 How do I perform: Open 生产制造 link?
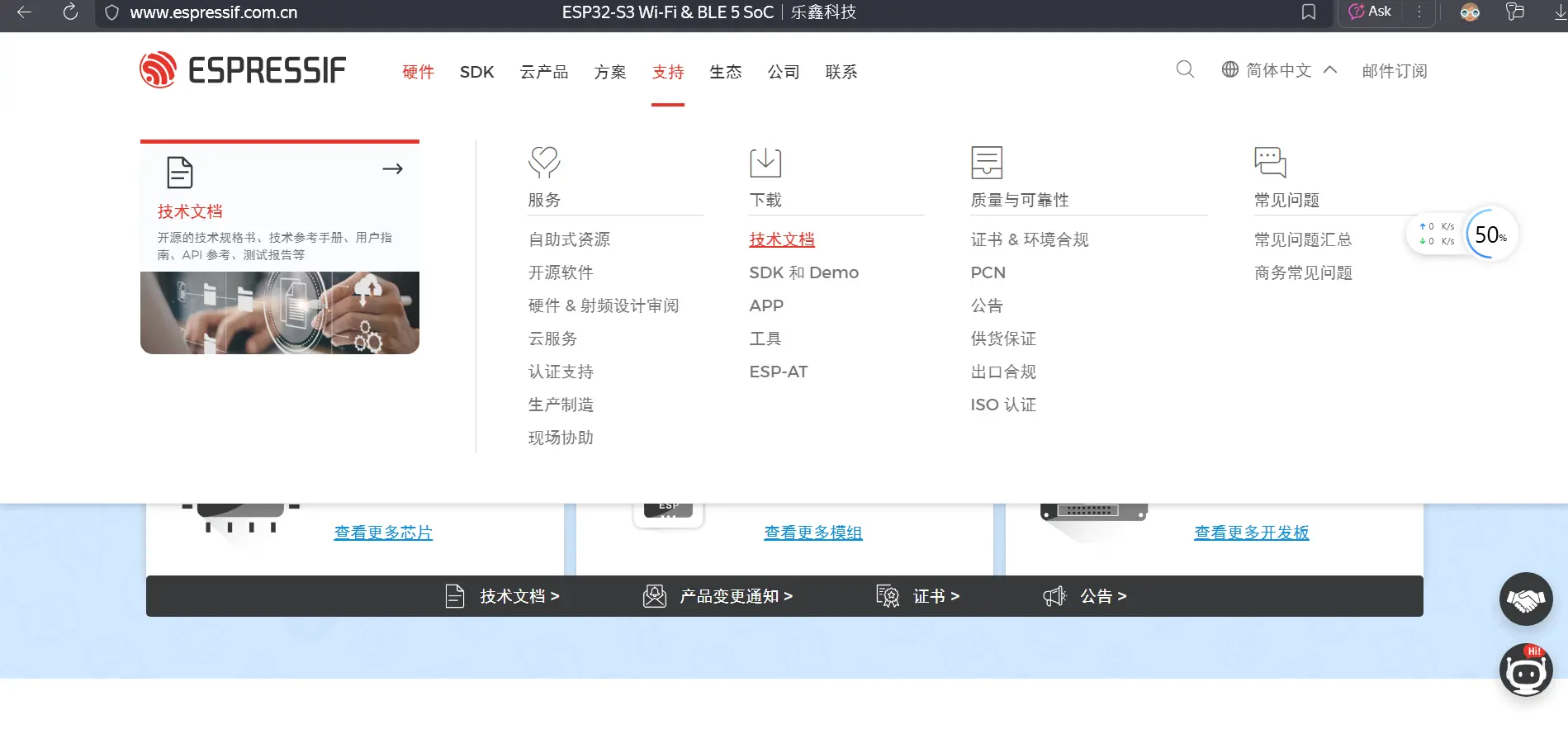coord(561,405)
